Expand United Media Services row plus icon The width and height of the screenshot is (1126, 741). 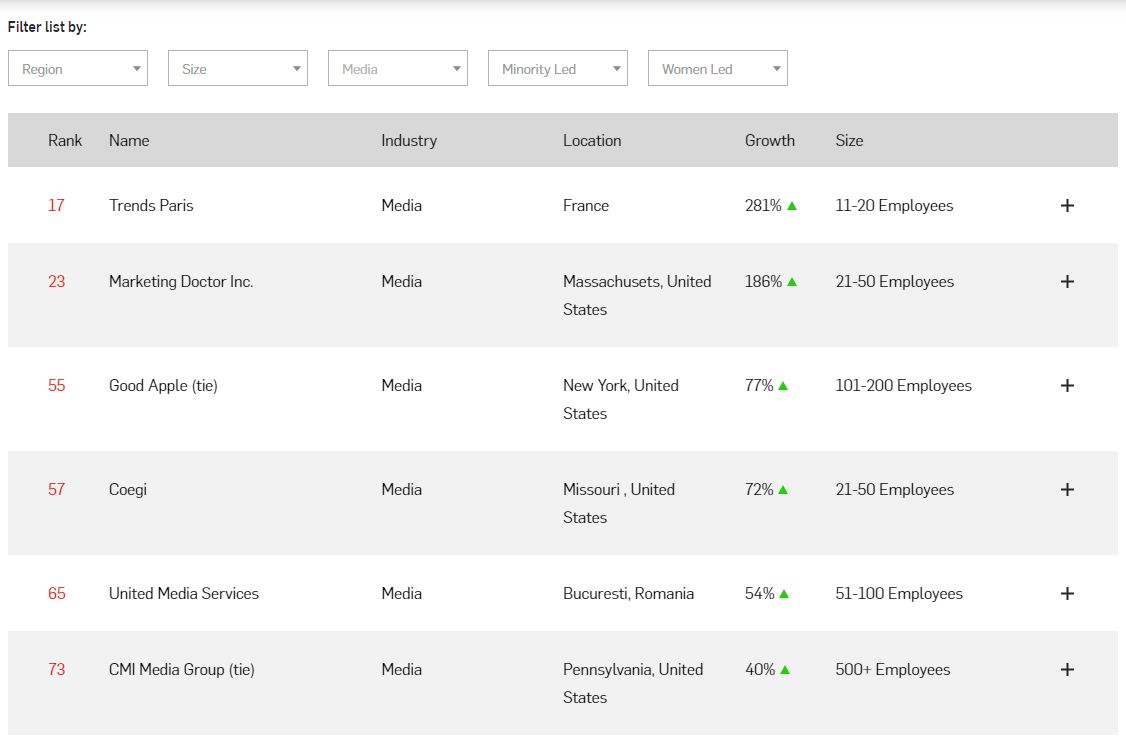click(x=1067, y=594)
